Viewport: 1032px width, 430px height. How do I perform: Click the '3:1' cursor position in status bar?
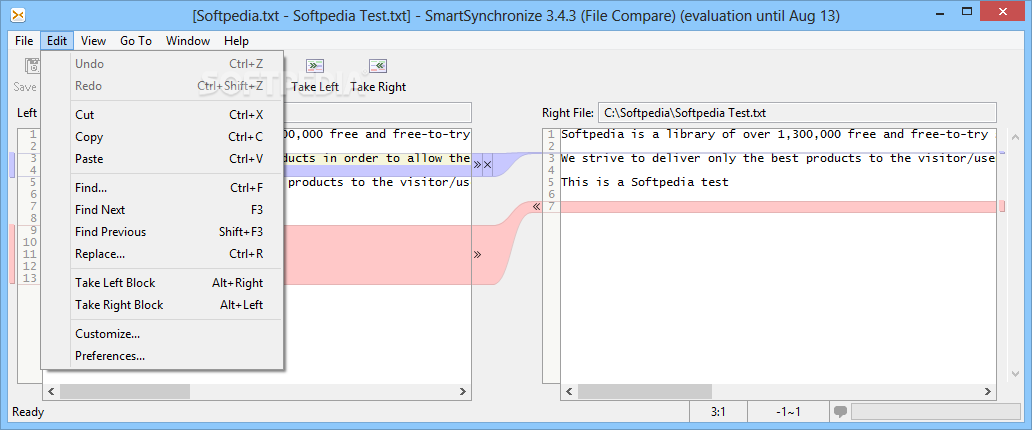(718, 412)
